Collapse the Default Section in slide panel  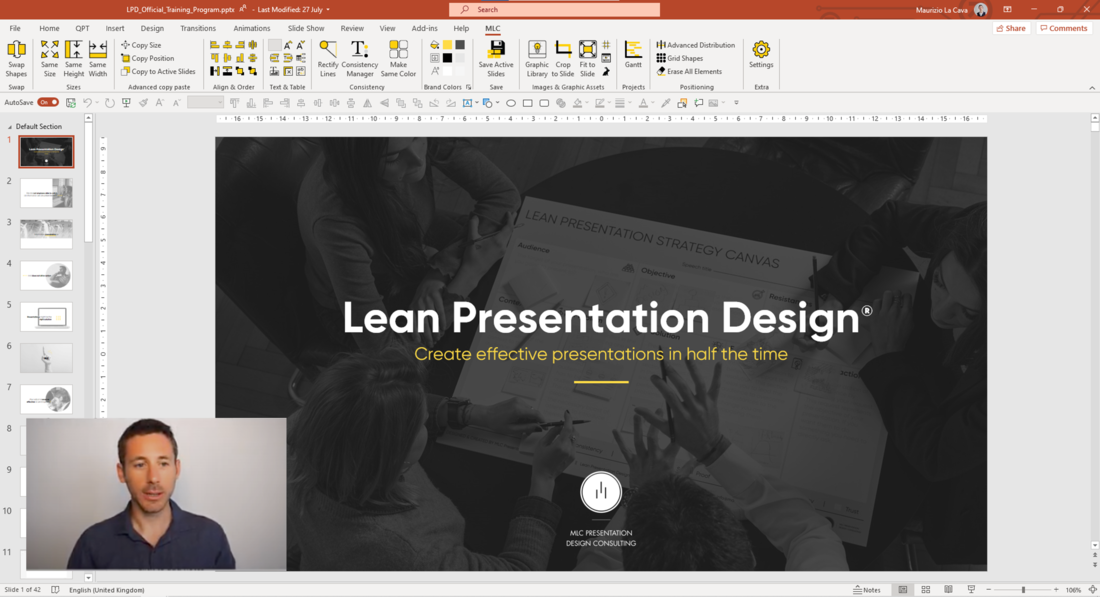click(10, 127)
